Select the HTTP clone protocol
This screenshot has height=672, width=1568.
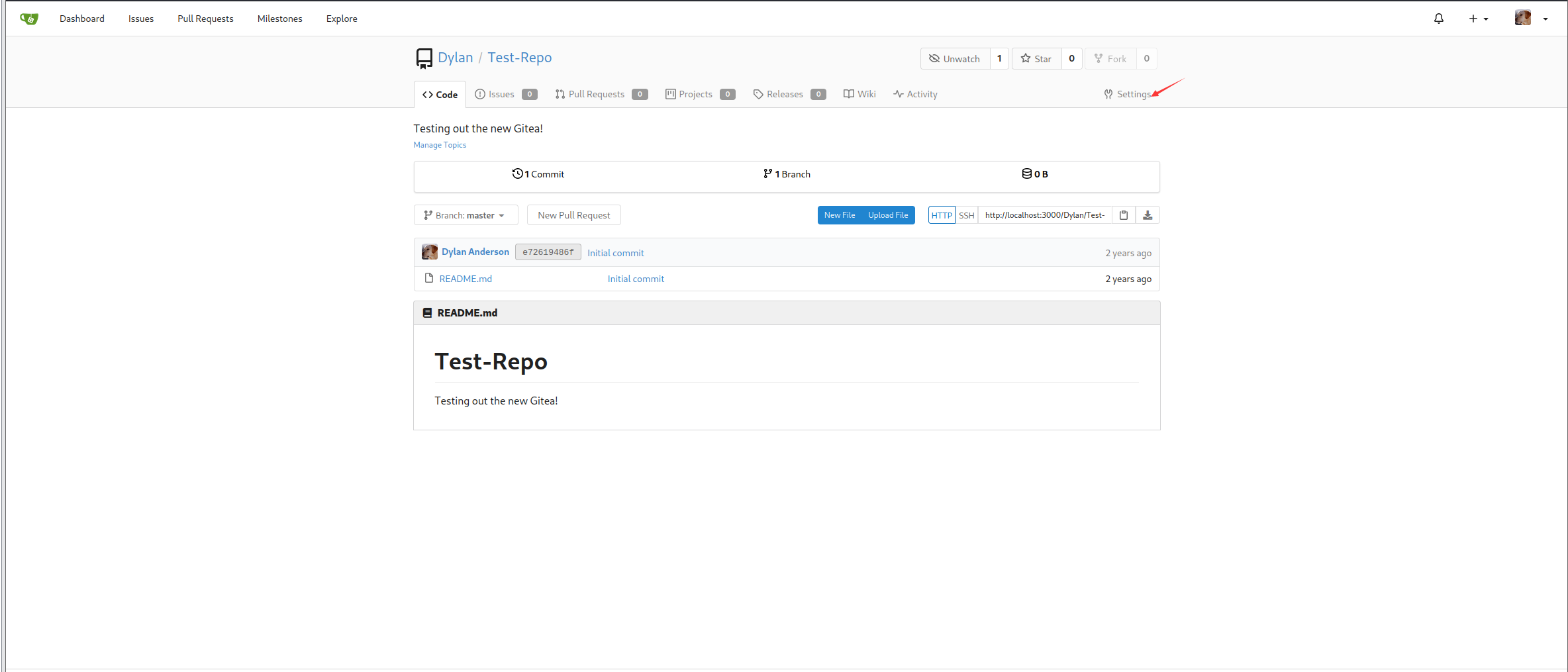[x=941, y=215]
